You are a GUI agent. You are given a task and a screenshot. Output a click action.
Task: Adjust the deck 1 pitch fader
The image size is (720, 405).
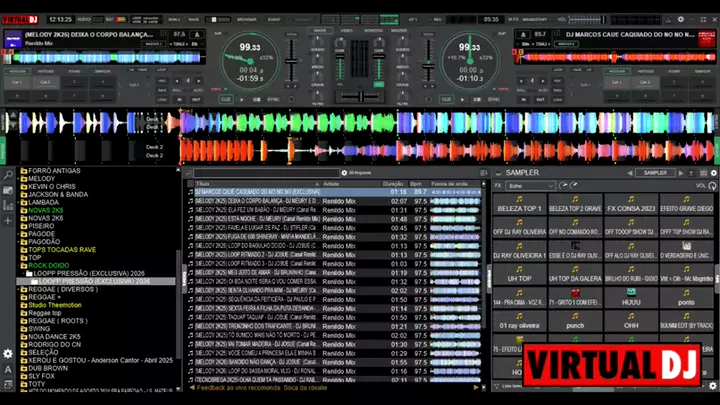click(291, 61)
